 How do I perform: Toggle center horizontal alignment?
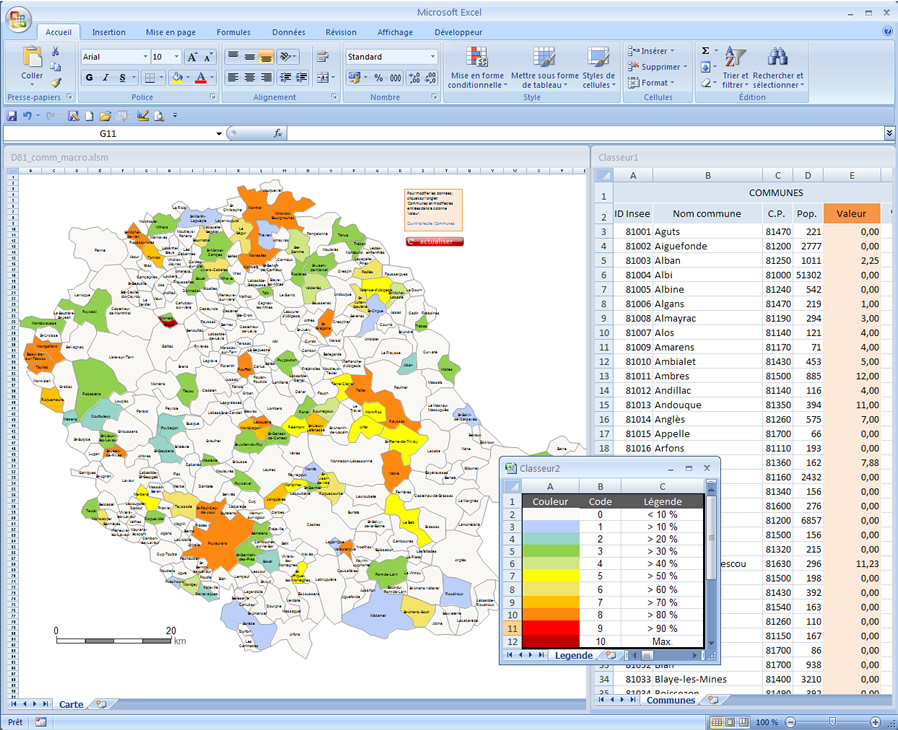pyautogui.click(x=250, y=77)
